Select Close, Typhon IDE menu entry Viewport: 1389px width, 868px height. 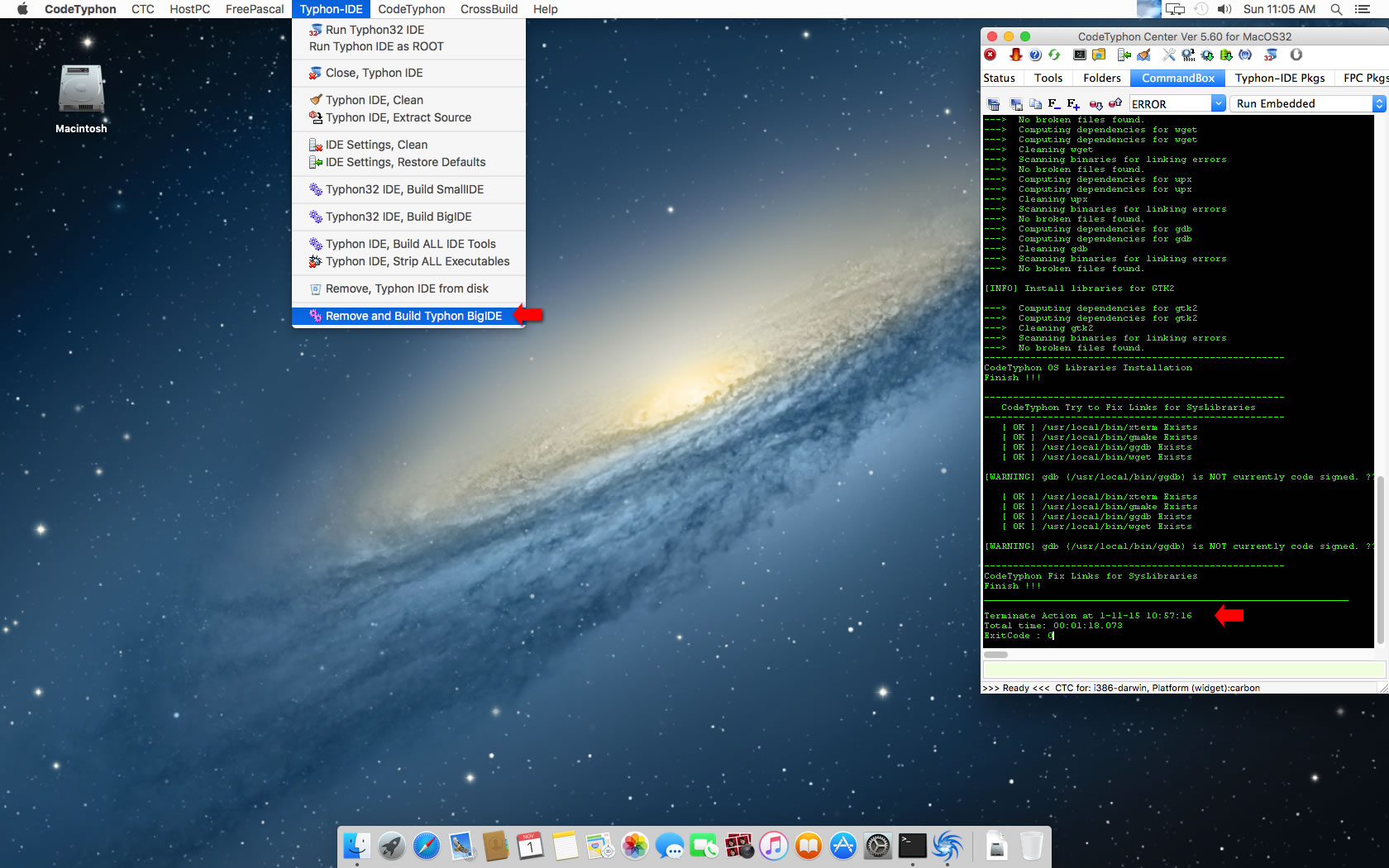point(408,73)
